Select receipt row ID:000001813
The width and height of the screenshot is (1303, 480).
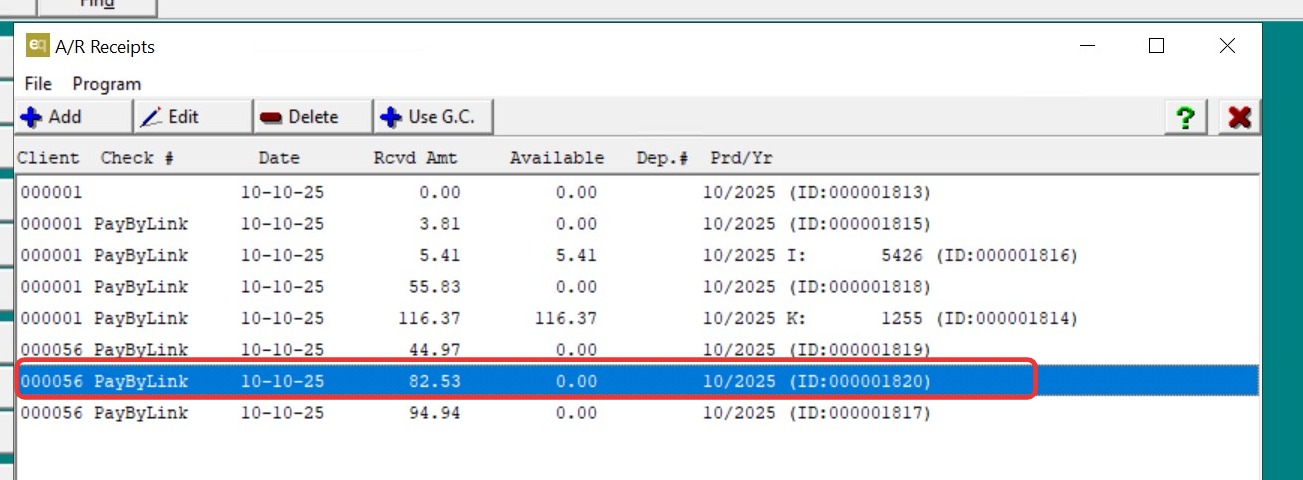point(638,192)
